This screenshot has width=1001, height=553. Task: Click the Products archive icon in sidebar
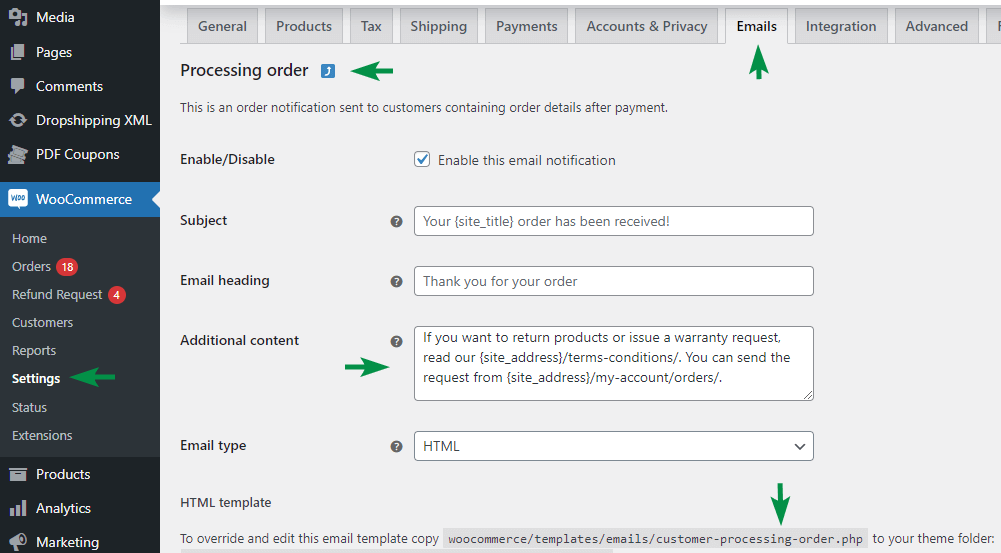(x=18, y=474)
